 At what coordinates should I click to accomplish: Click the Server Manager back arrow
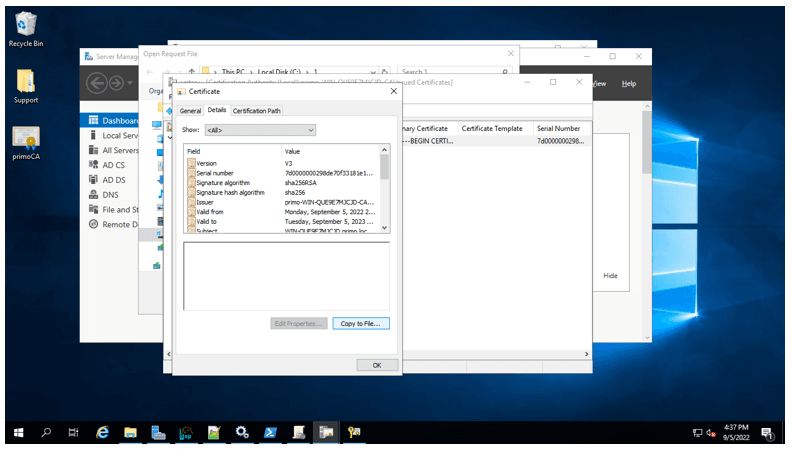[98, 83]
